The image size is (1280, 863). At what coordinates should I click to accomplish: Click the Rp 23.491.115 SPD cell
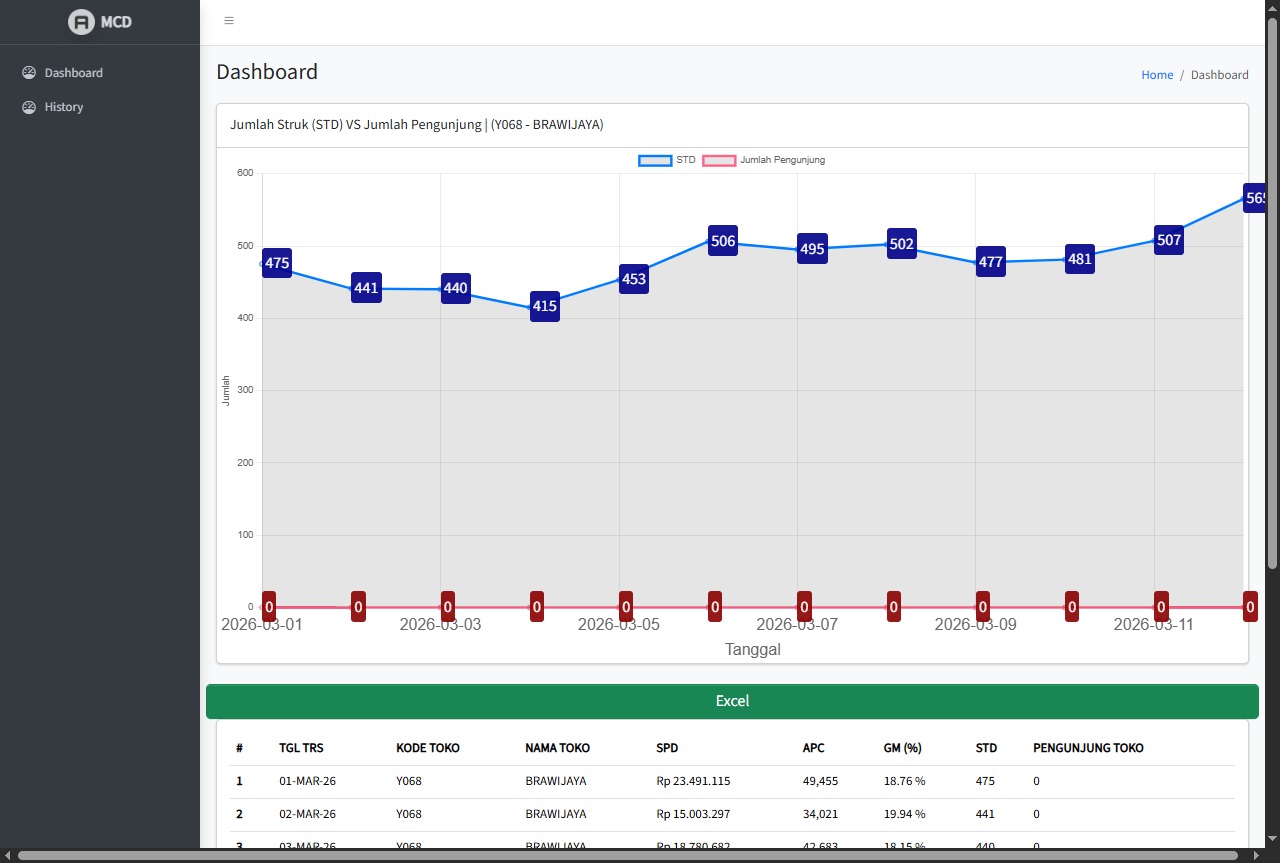point(693,781)
